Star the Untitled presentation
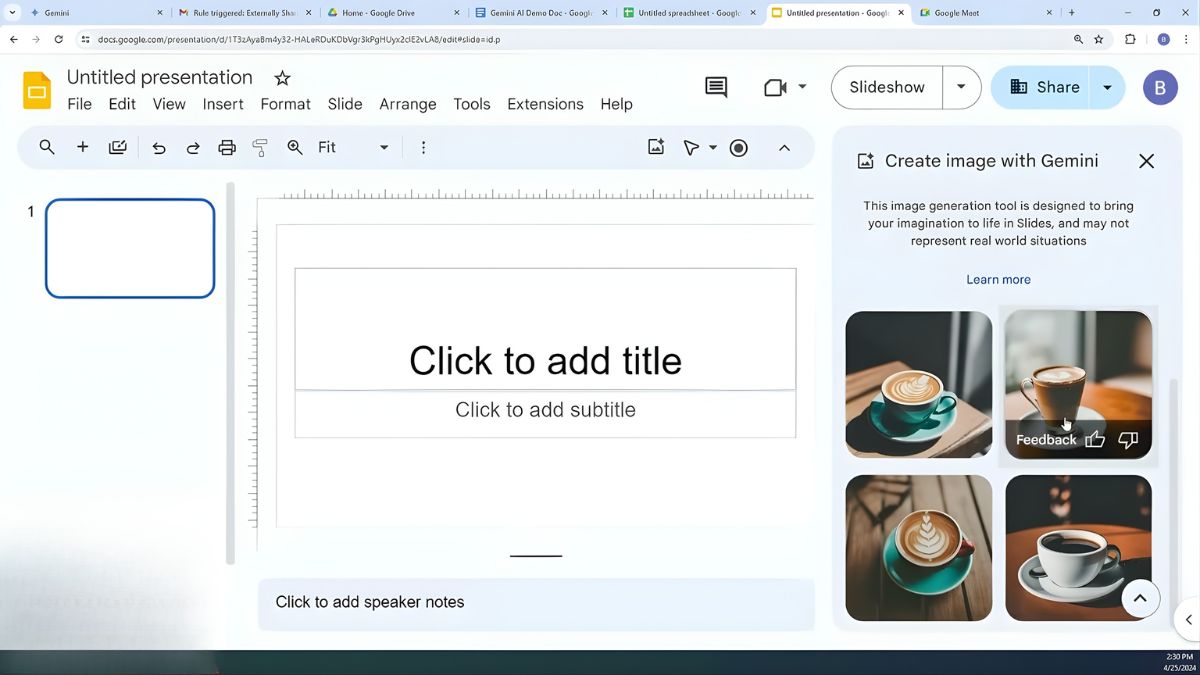Image resolution: width=1200 pixels, height=675 pixels. 281,78
